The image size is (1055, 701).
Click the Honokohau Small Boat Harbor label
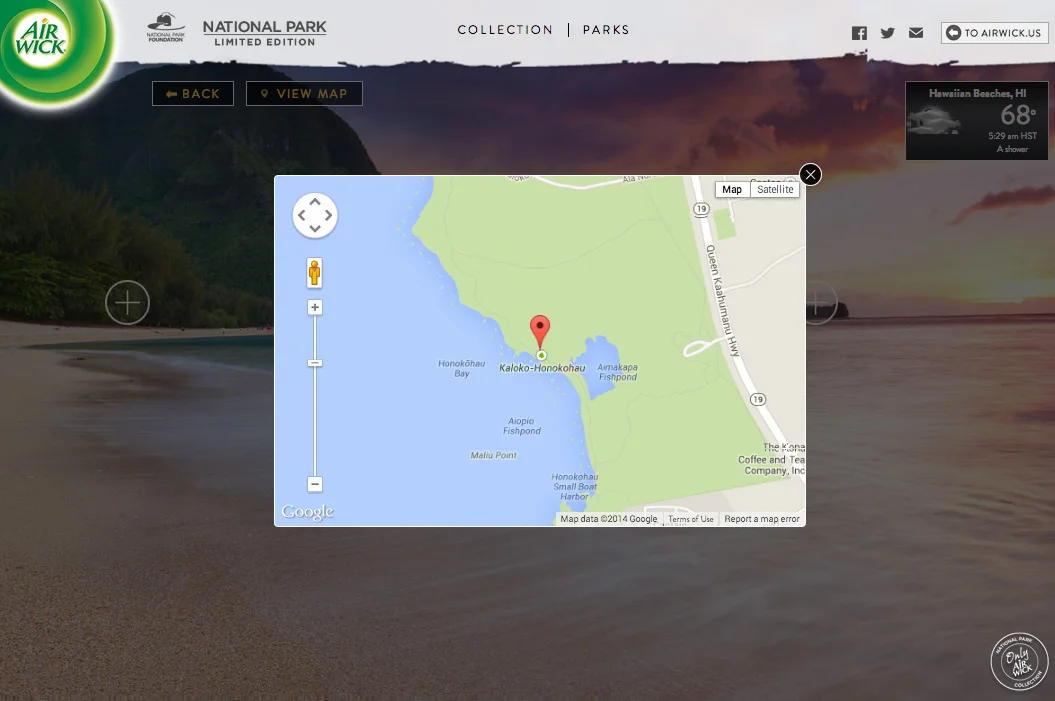[x=575, y=486]
